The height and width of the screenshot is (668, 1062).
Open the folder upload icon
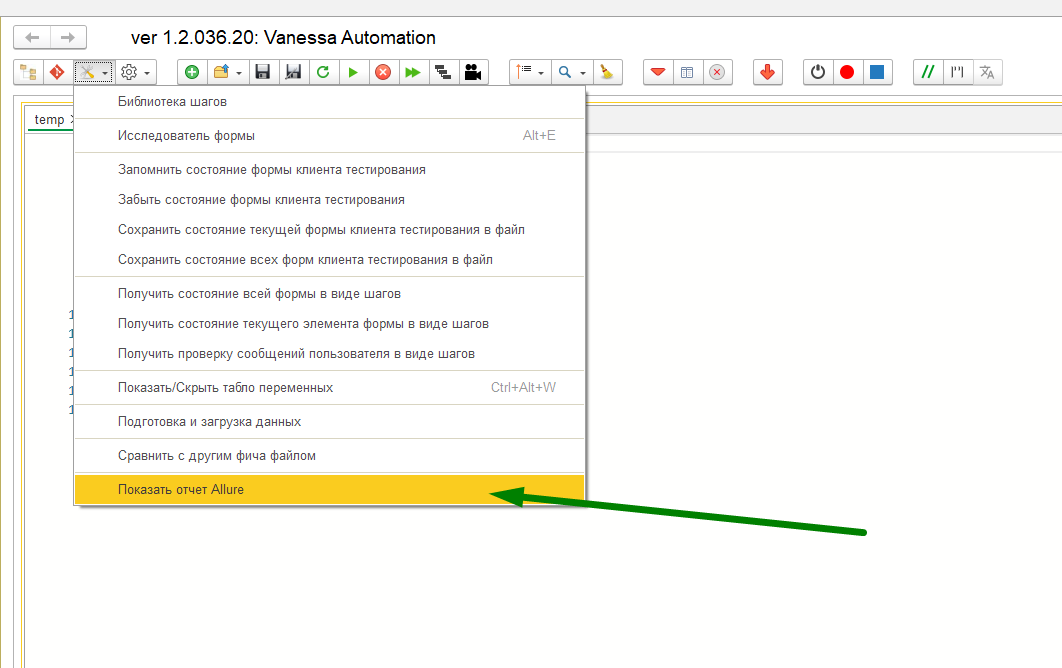pos(221,72)
